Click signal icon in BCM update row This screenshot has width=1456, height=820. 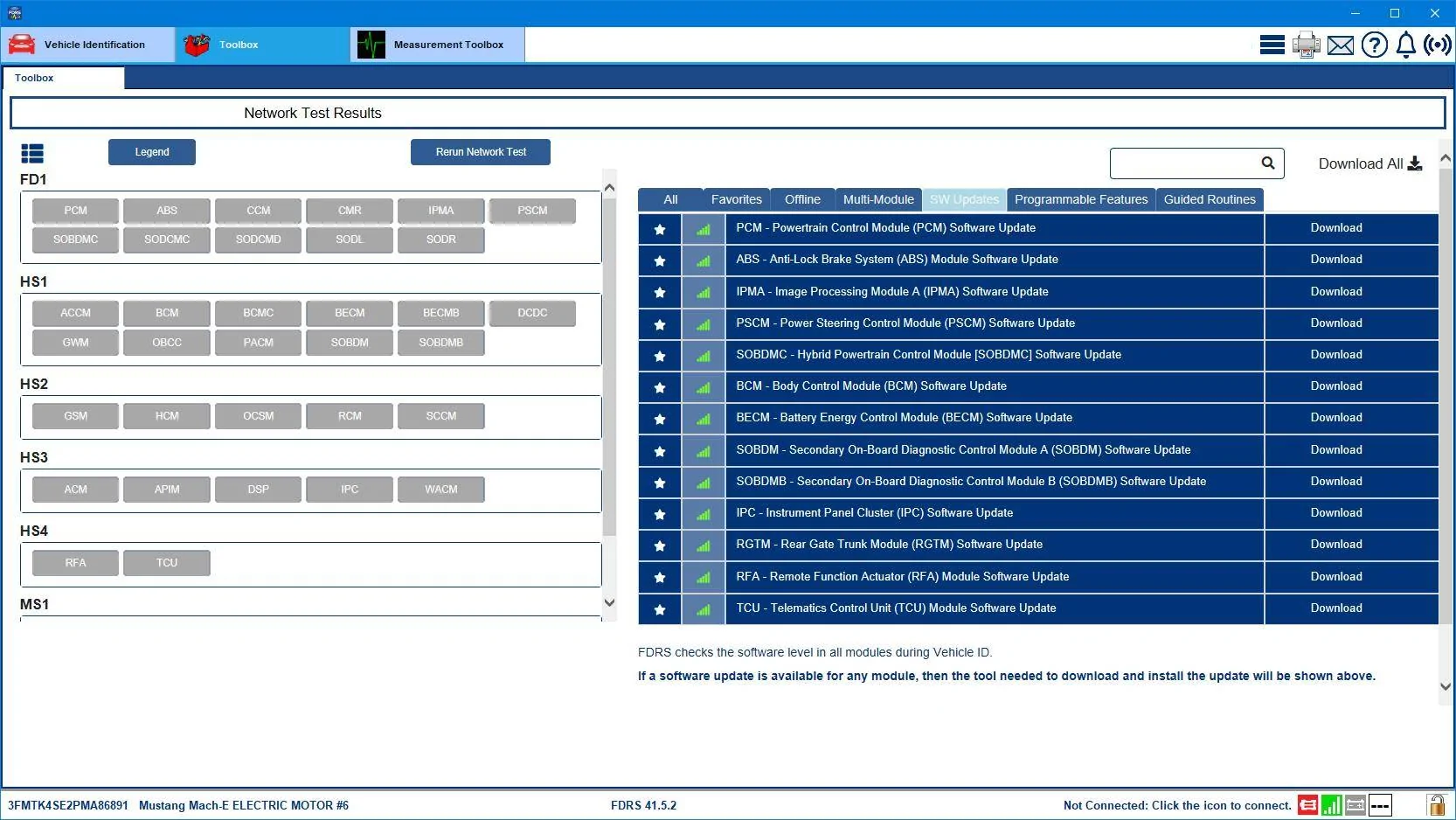[704, 387]
